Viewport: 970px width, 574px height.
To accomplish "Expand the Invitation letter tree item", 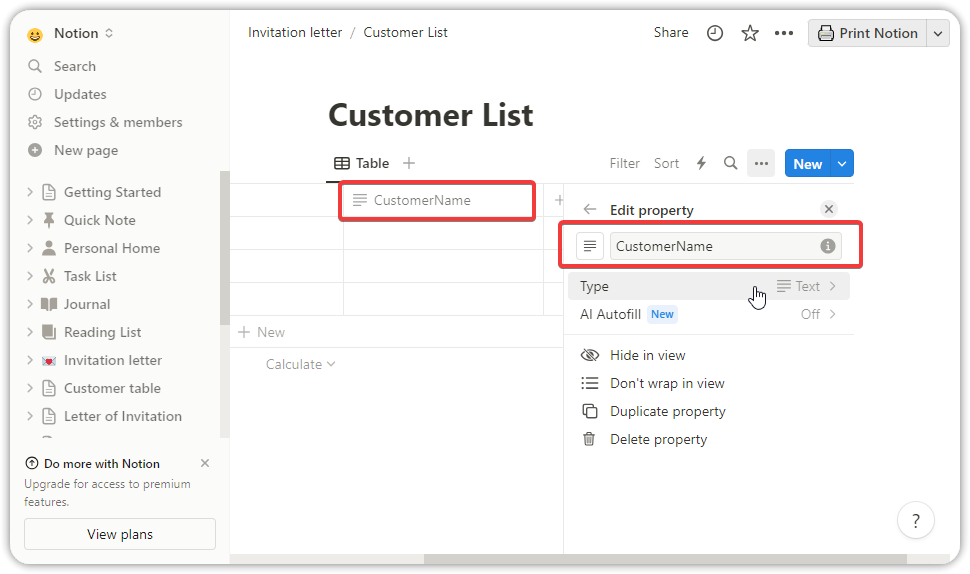I will point(30,360).
